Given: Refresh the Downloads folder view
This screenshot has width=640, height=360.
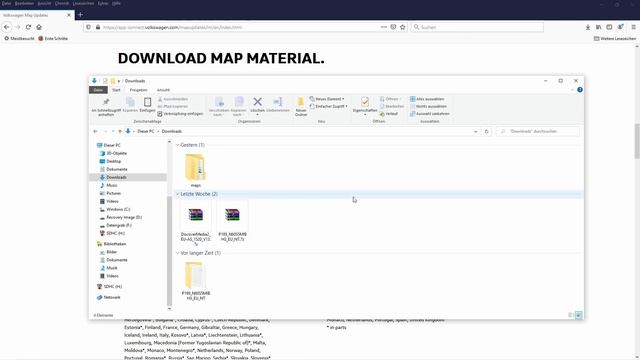Looking at the screenshot, I should coord(487,131).
